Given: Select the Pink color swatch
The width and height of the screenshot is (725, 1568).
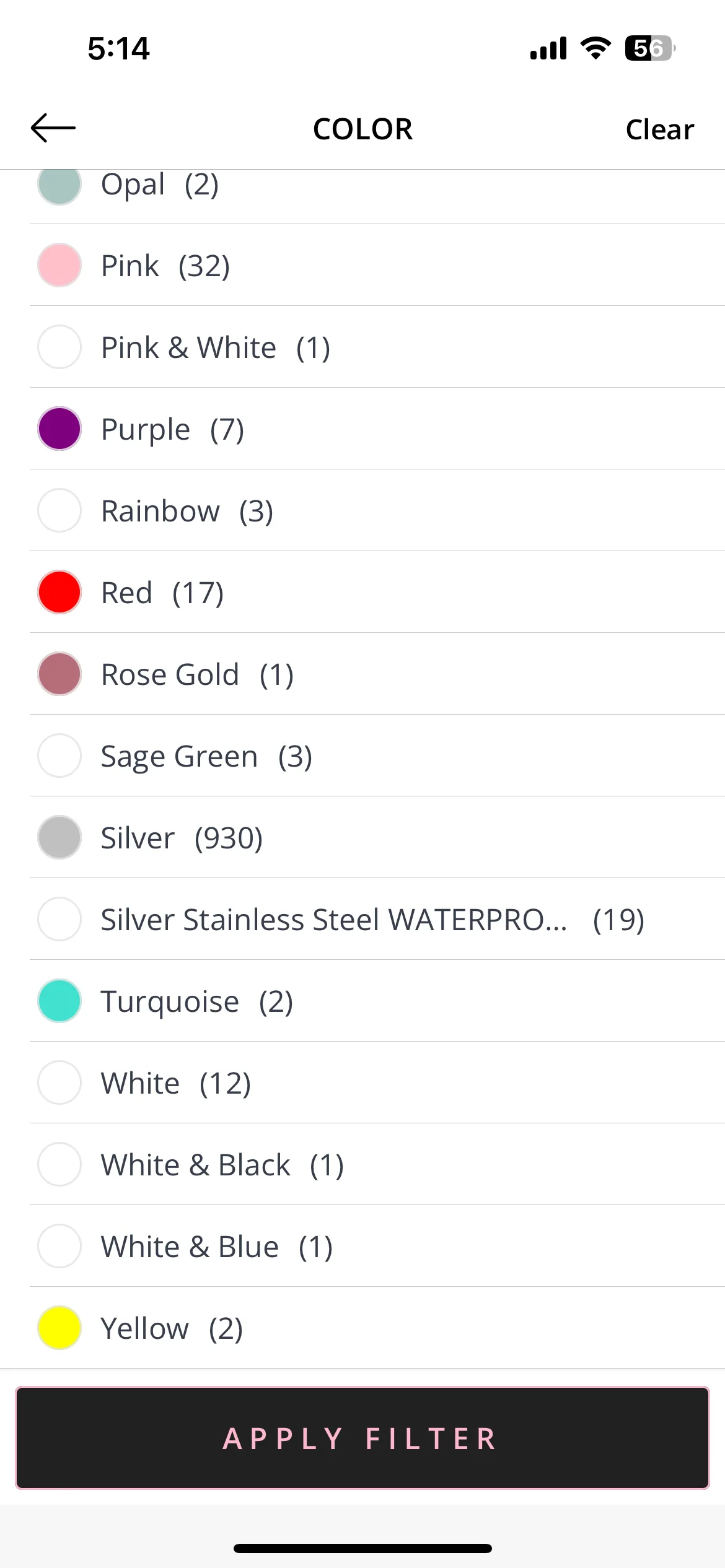Looking at the screenshot, I should (59, 265).
